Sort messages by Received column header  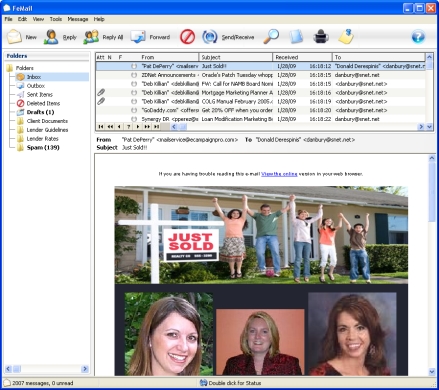(303, 57)
